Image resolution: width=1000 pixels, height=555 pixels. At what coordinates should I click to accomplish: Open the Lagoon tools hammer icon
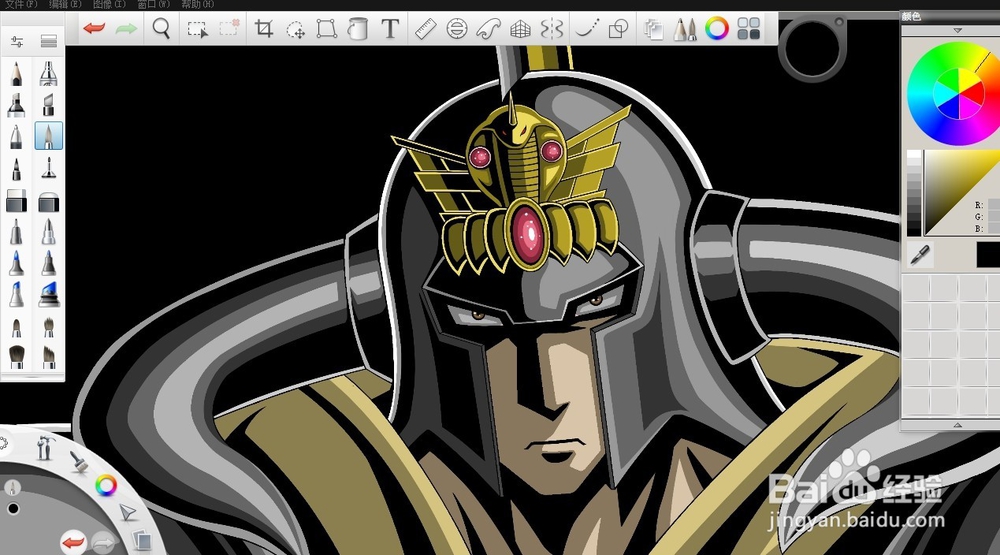coord(45,446)
